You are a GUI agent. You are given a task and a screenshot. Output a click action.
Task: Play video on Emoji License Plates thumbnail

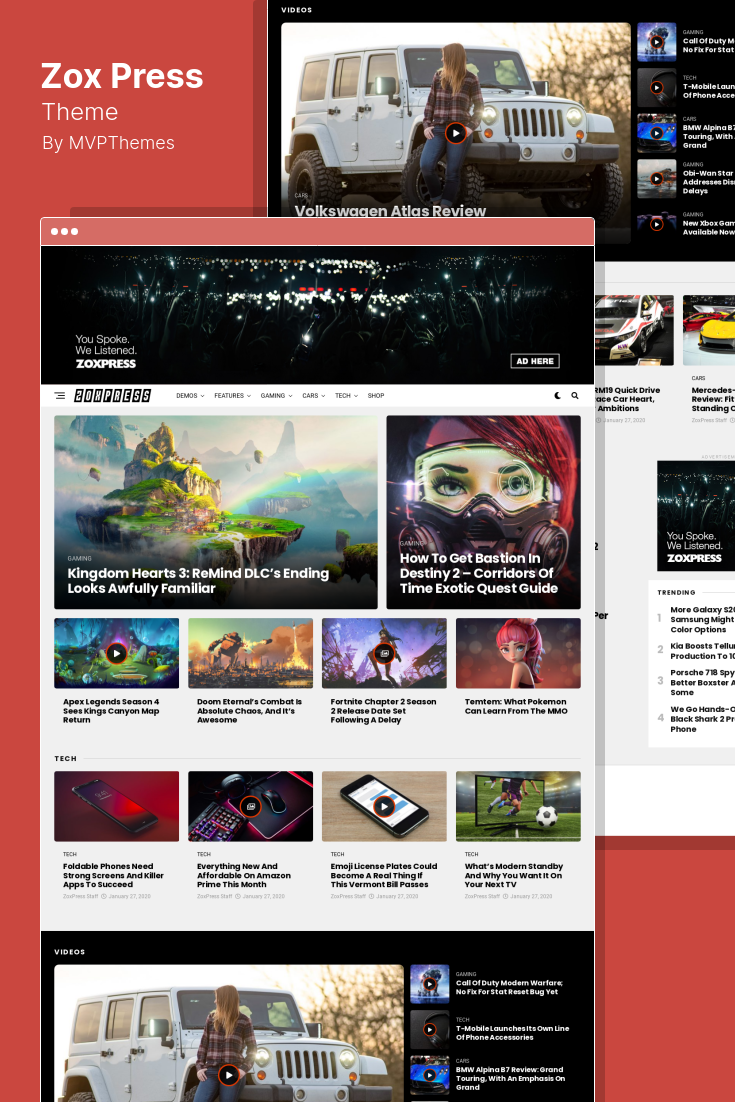384,806
